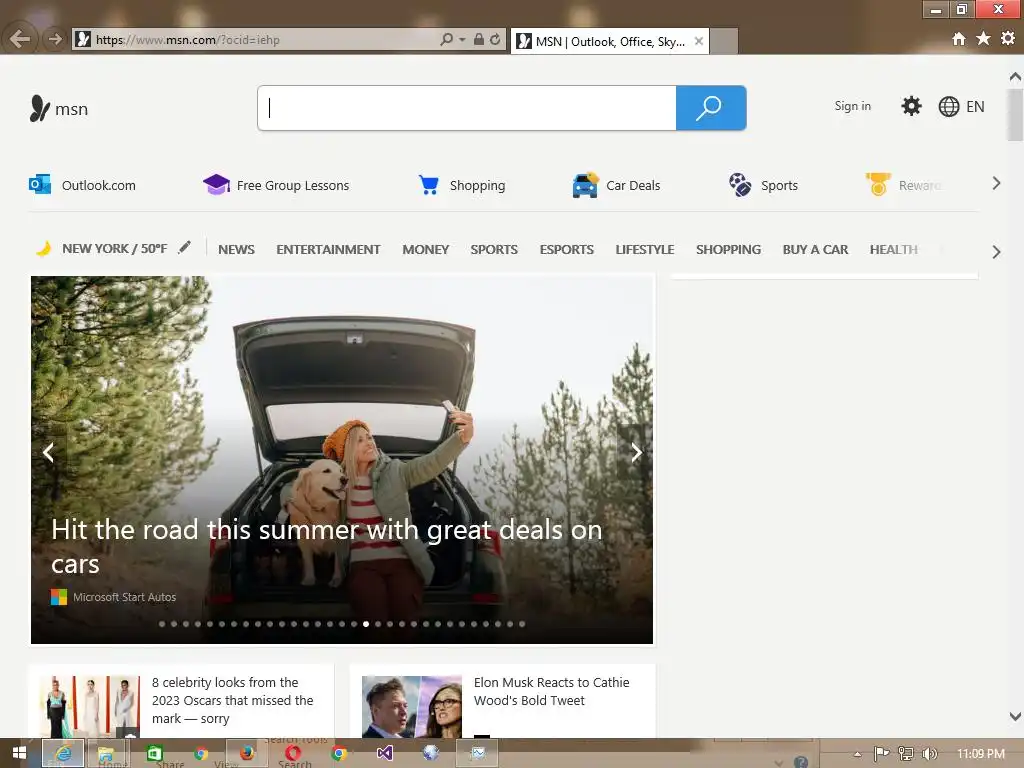Go to next carousel slide arrow
Image resolution: width=1024 pixels, height=768 pixels.
tap(635, 452)
